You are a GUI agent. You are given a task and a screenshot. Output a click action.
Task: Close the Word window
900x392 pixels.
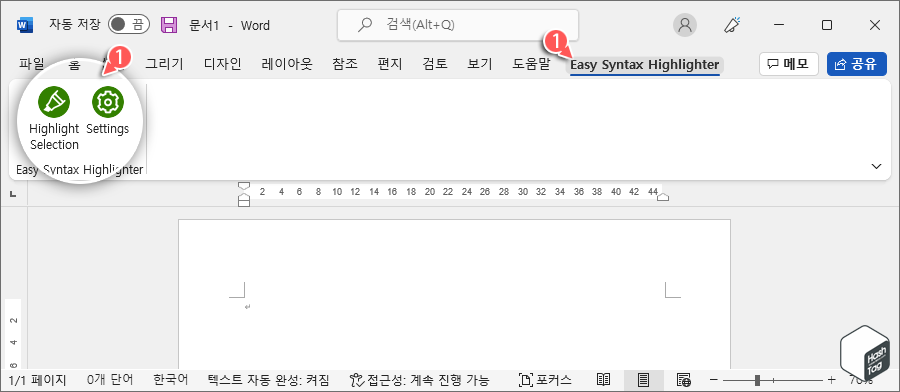(875, 25)
